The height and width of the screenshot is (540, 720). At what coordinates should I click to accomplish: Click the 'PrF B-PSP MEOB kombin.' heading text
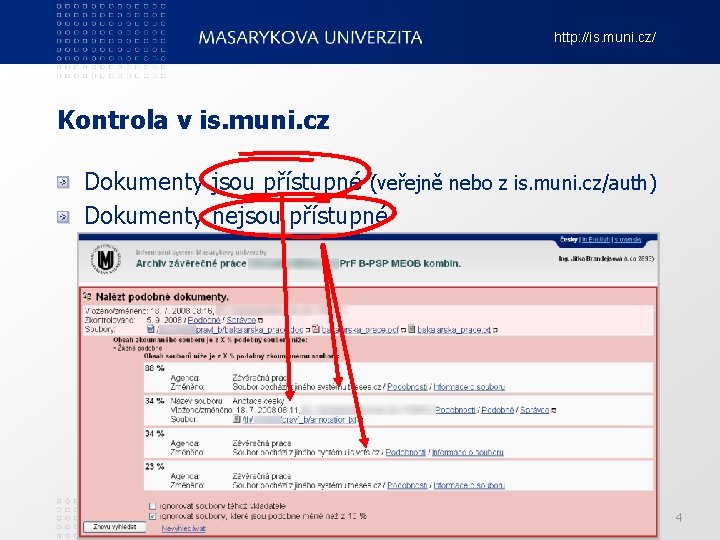(400, 264)
